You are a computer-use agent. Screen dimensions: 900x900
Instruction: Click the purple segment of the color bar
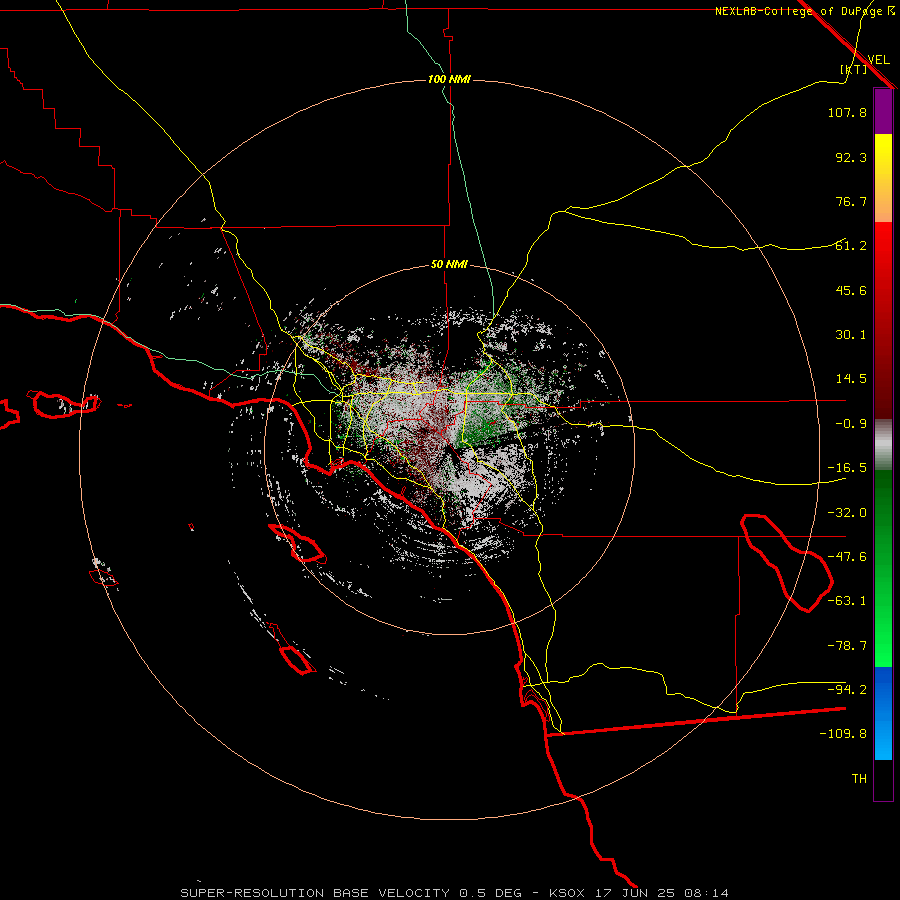(x=883, y=112)
